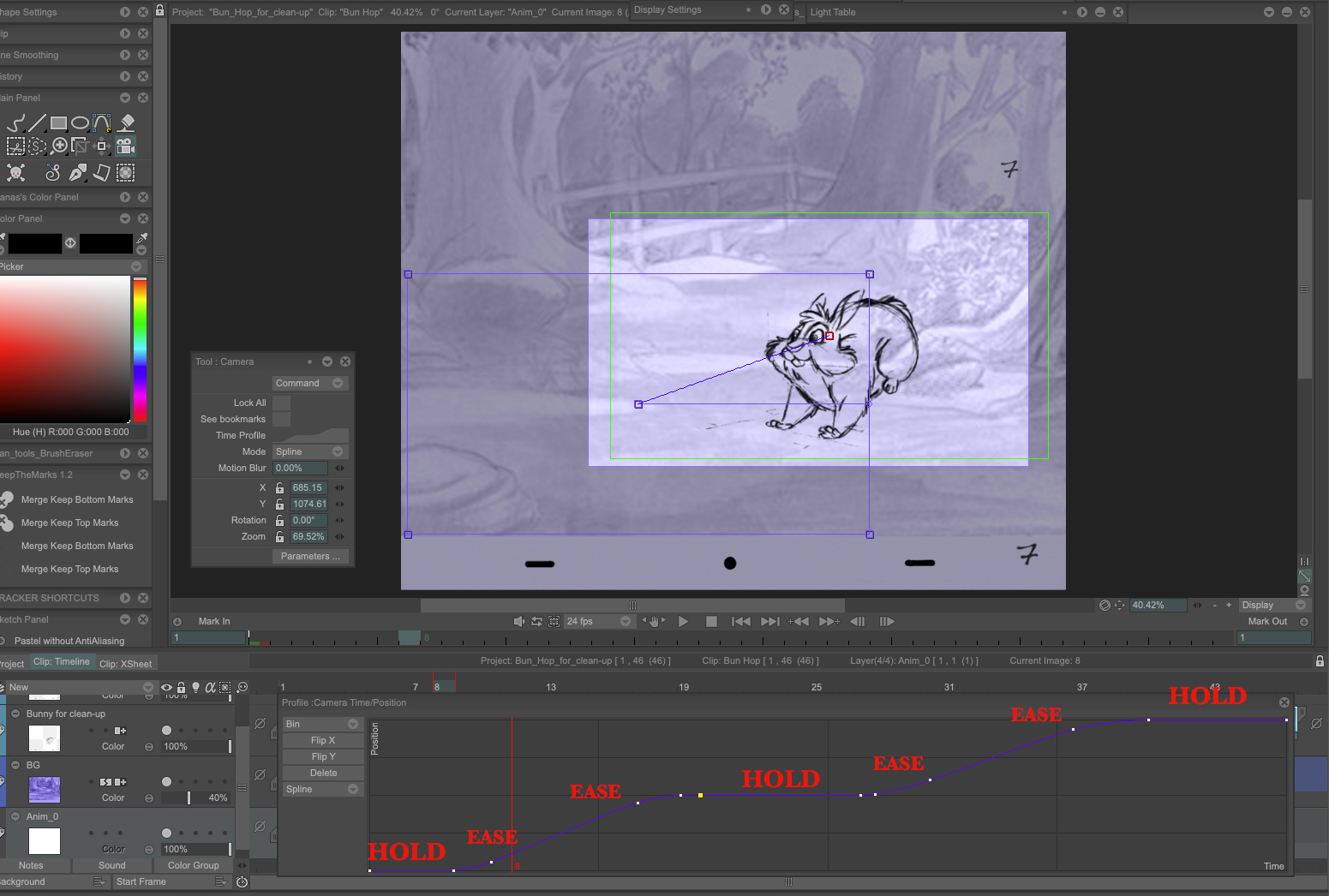This screenshot has height=896, width=1329.
Task: Select the flood fill bucket tool
Action: click(x=126, y=123)
